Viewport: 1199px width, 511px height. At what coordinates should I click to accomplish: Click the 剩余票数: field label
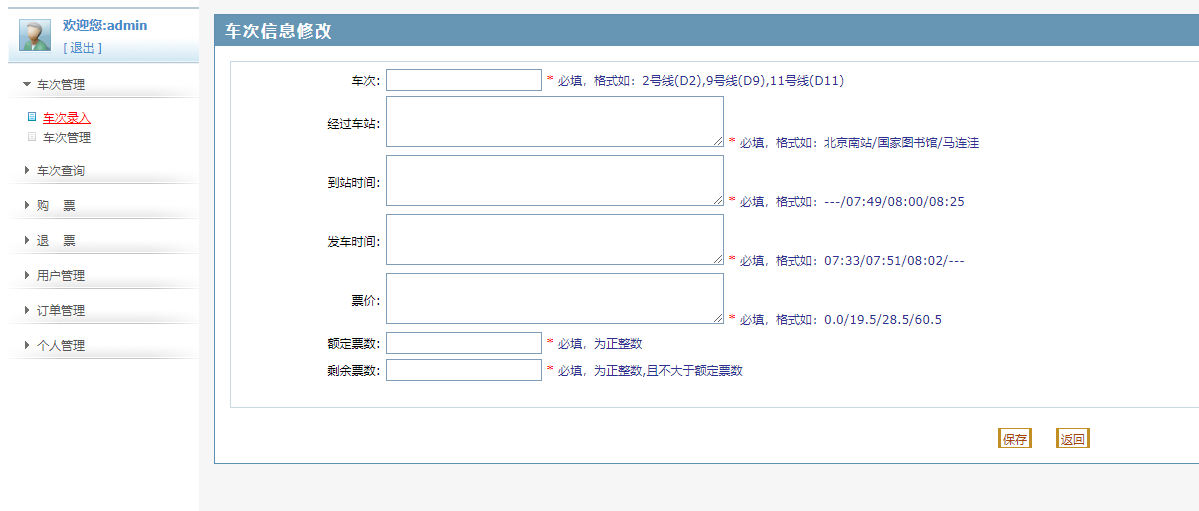point(354,371)
